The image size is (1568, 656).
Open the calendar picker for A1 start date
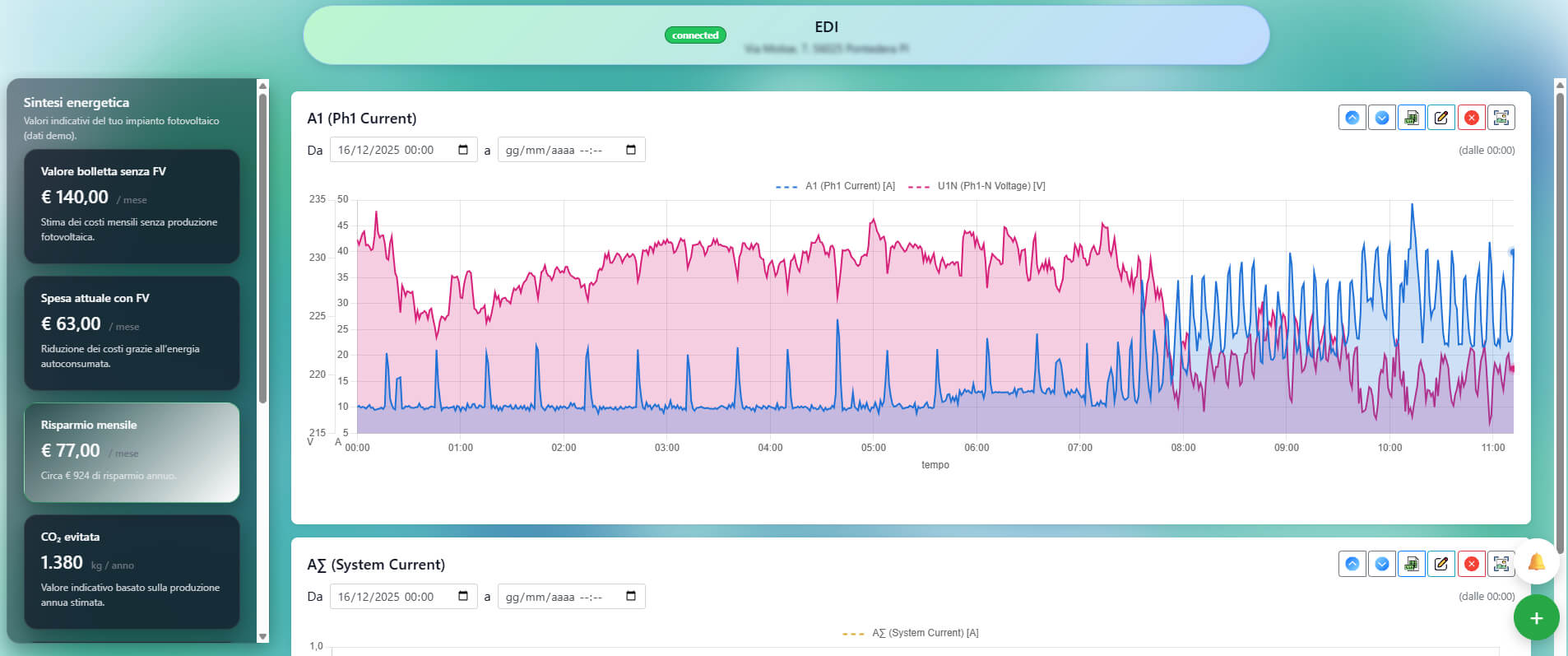point(463,150)
